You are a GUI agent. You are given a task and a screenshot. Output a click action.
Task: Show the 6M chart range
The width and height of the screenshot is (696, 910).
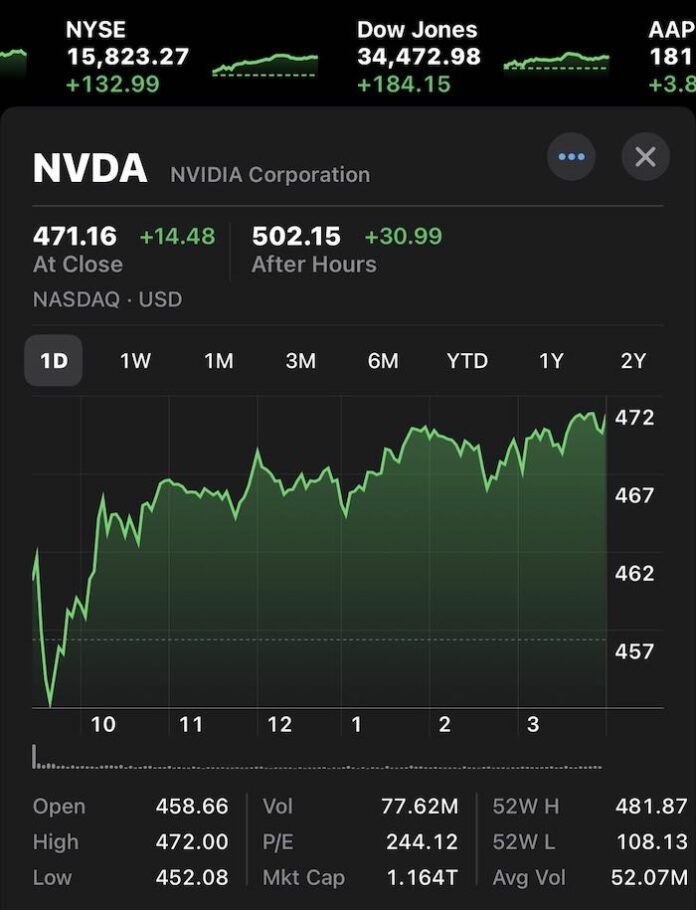383,361
